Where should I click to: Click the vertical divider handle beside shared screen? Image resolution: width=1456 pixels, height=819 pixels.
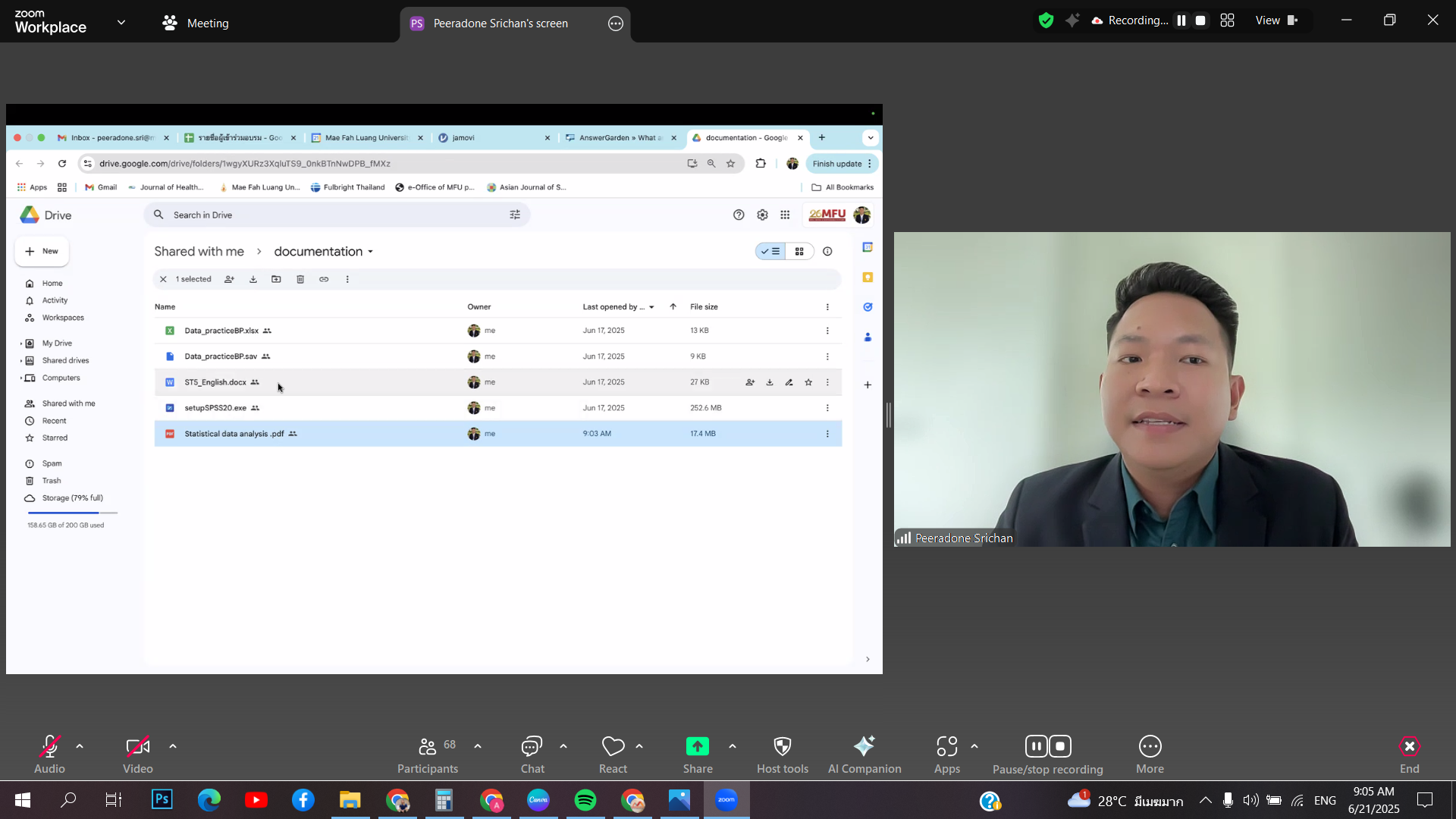tap(888, 416)
